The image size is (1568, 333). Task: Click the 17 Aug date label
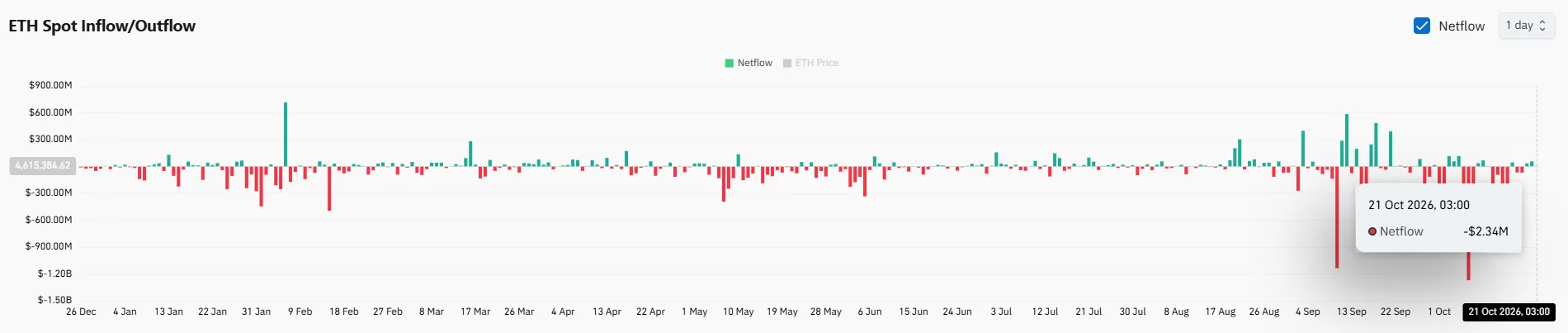(1221, 312)
